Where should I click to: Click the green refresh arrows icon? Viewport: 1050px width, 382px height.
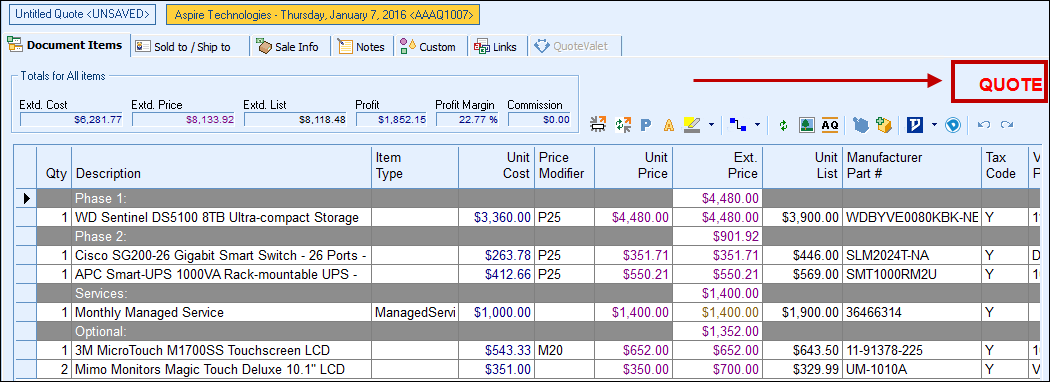coord(783,125)
